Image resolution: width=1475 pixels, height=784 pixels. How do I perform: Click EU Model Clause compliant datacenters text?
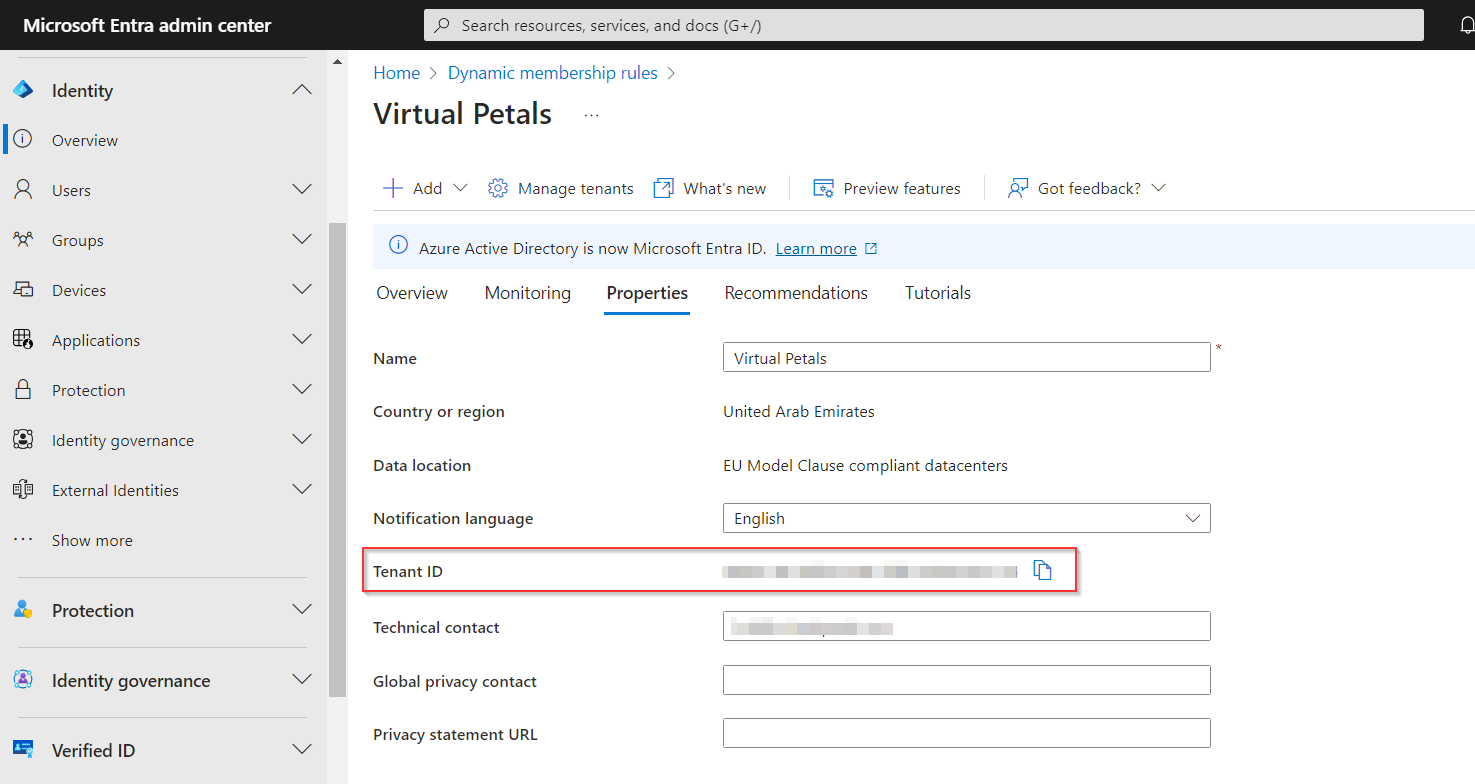[865, 465]
